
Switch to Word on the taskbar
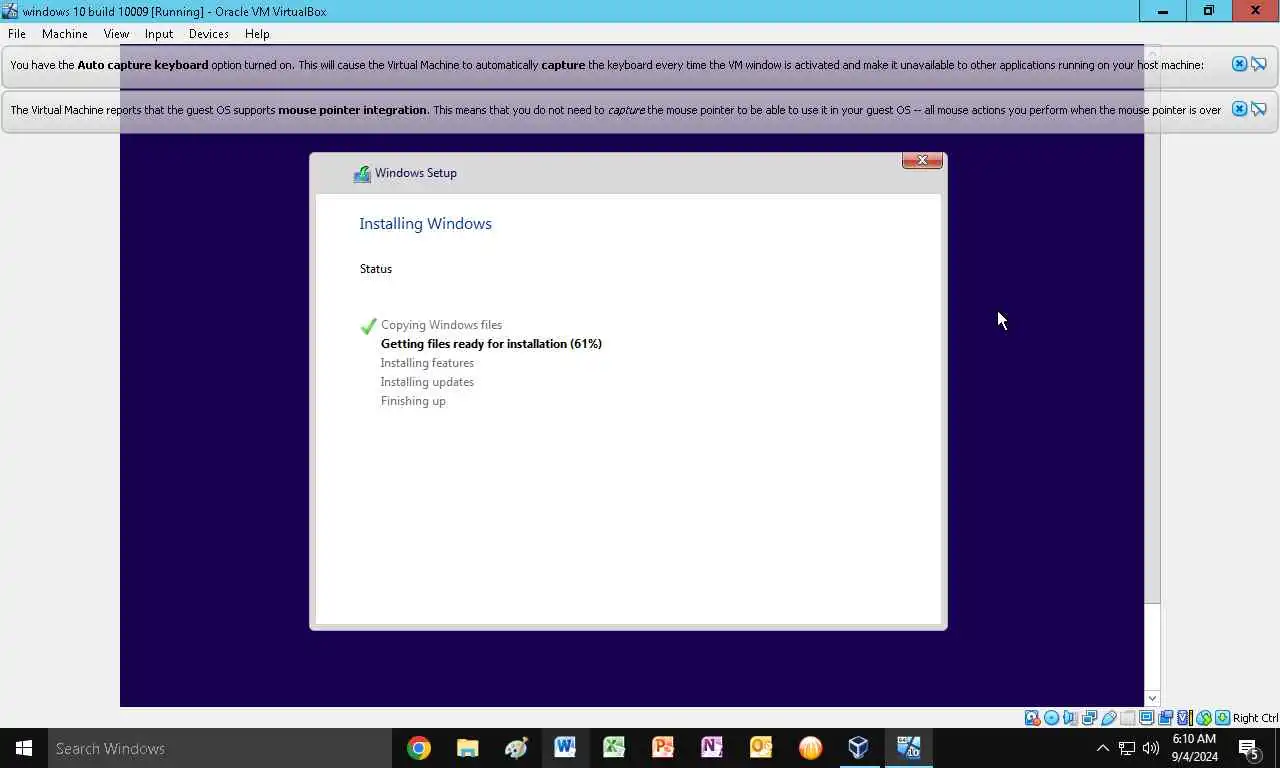(x=565, y=748)
